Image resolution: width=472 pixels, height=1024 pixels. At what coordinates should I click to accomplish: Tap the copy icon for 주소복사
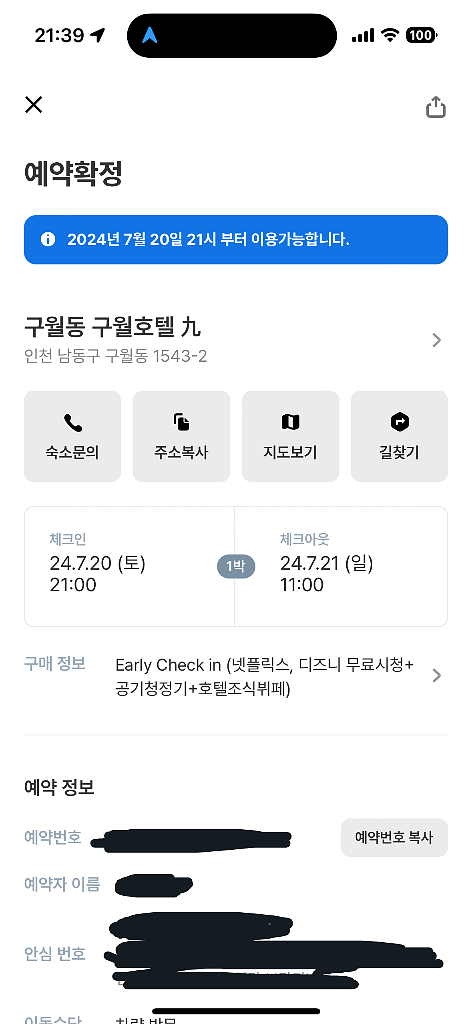[181, 423]
